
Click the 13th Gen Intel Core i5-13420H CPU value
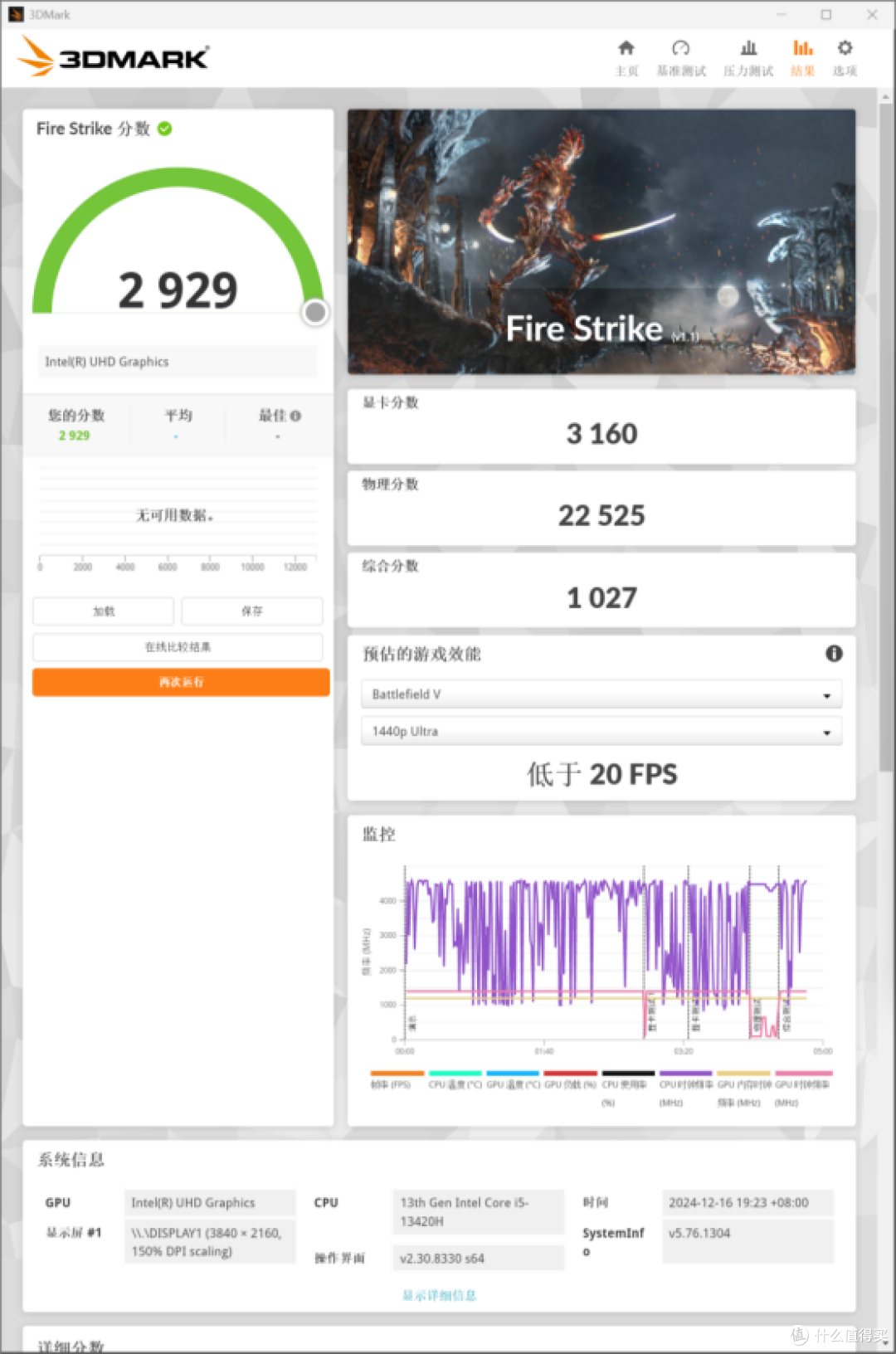coord(478,1212)
